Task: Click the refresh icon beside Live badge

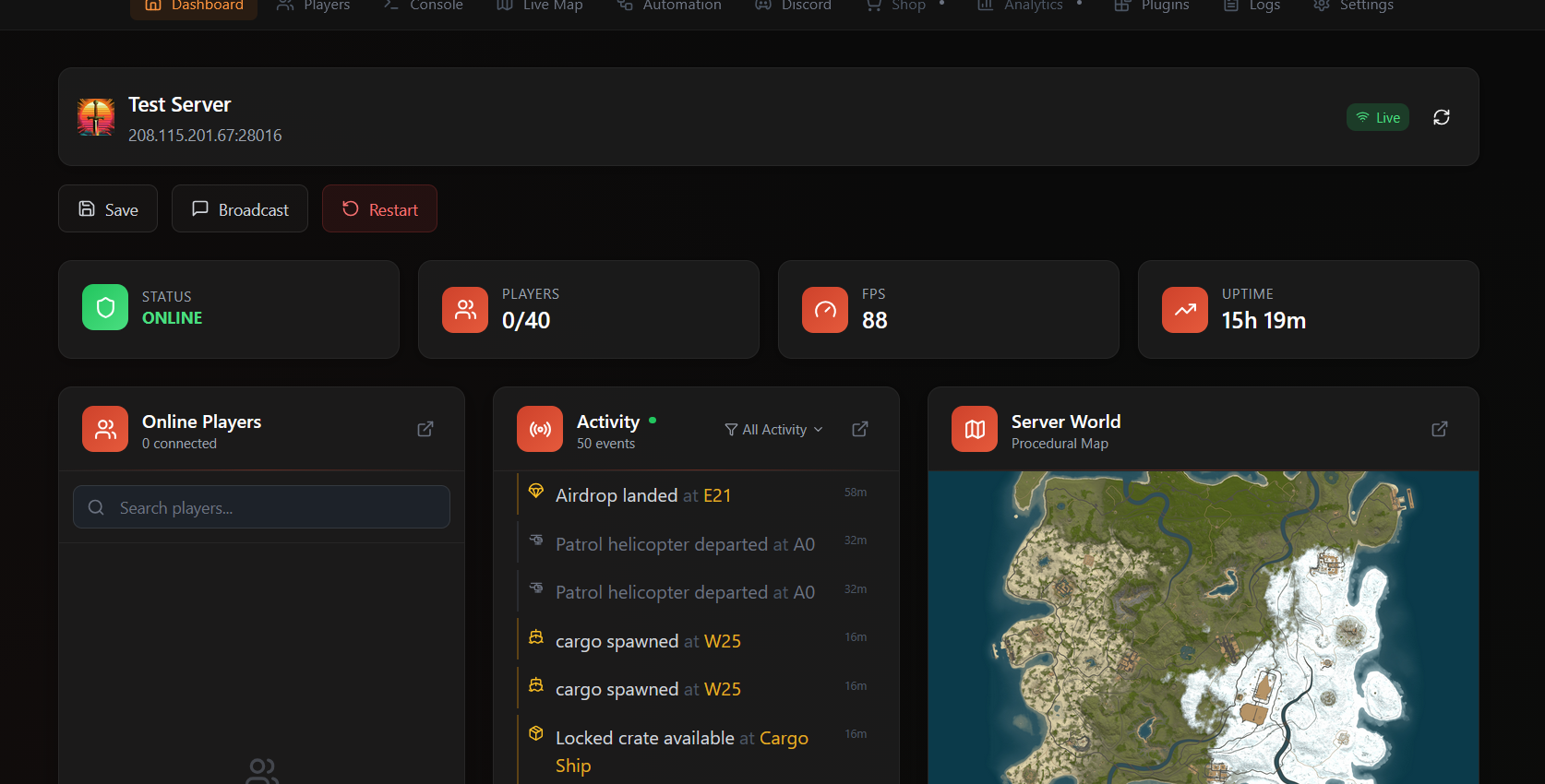Action: point(1441,117)
